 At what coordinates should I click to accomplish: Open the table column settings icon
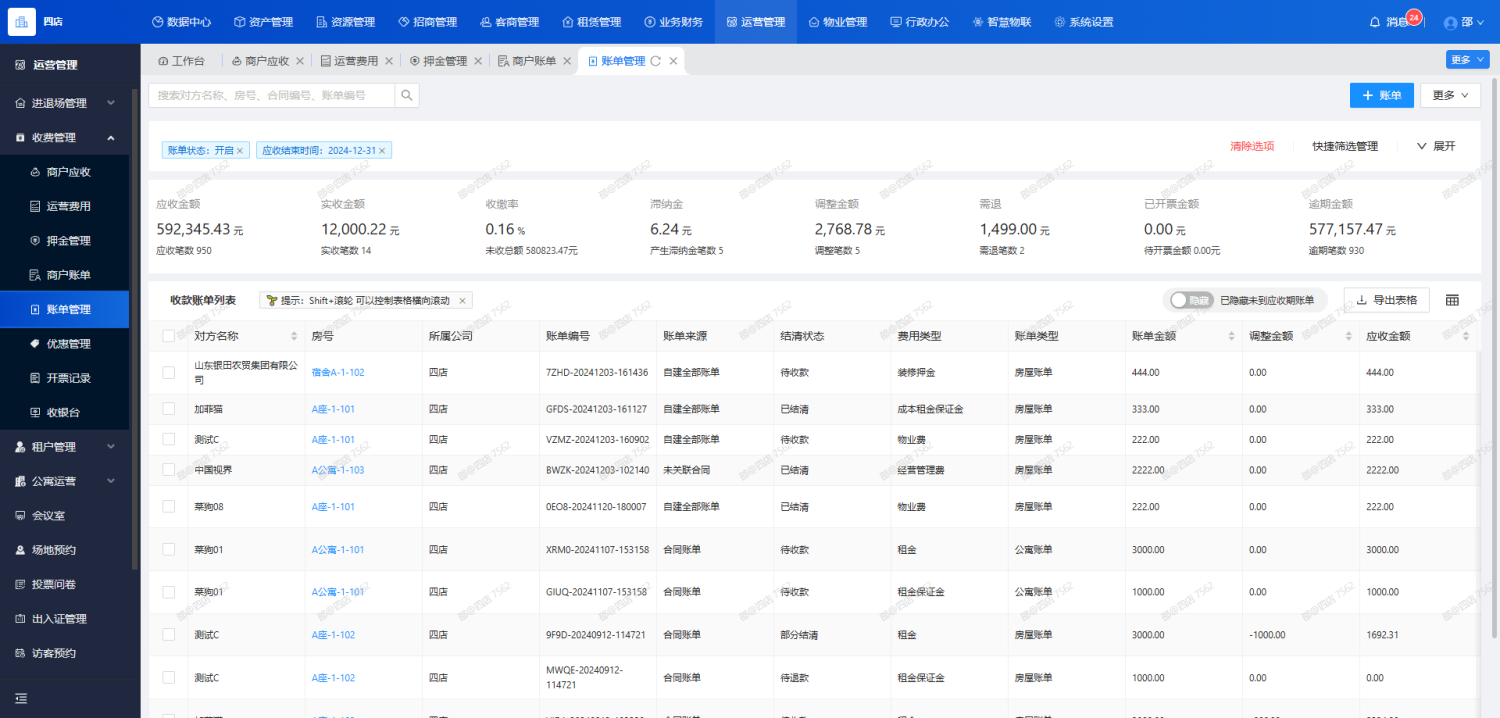point(1452,300)
